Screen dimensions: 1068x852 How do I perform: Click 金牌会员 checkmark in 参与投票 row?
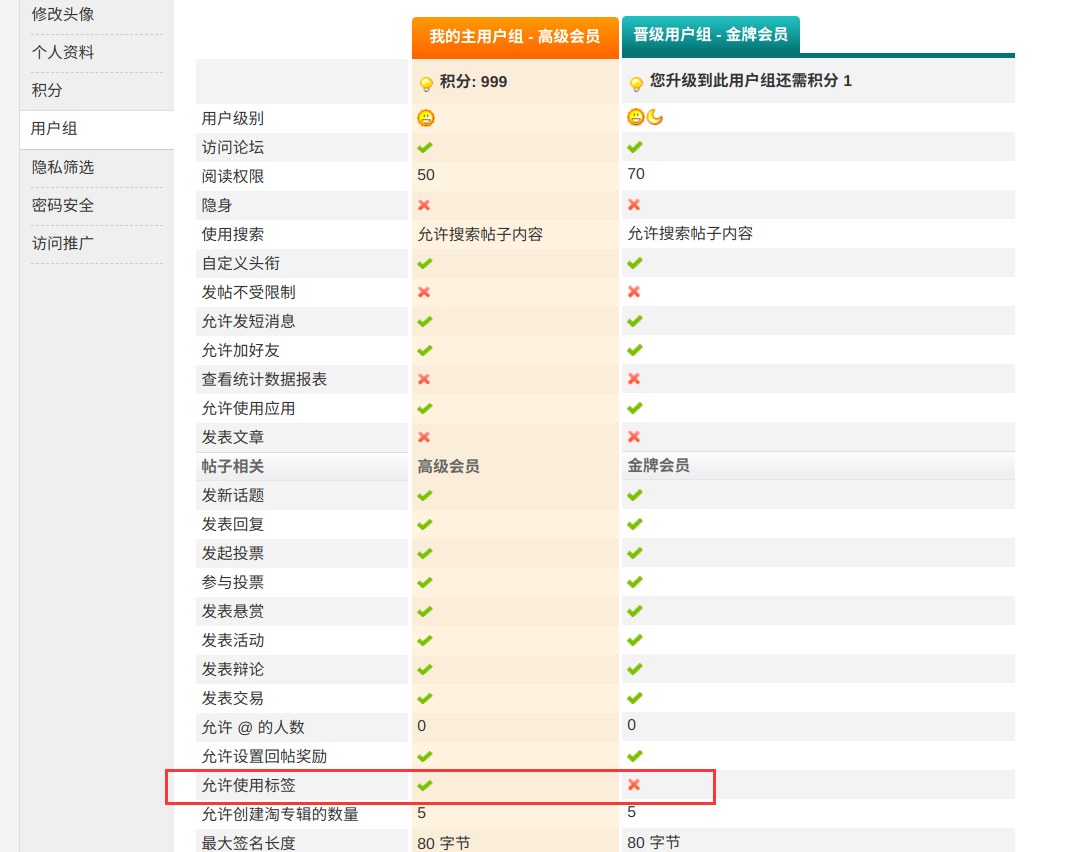pyautogui.click(x=635, y=582)
